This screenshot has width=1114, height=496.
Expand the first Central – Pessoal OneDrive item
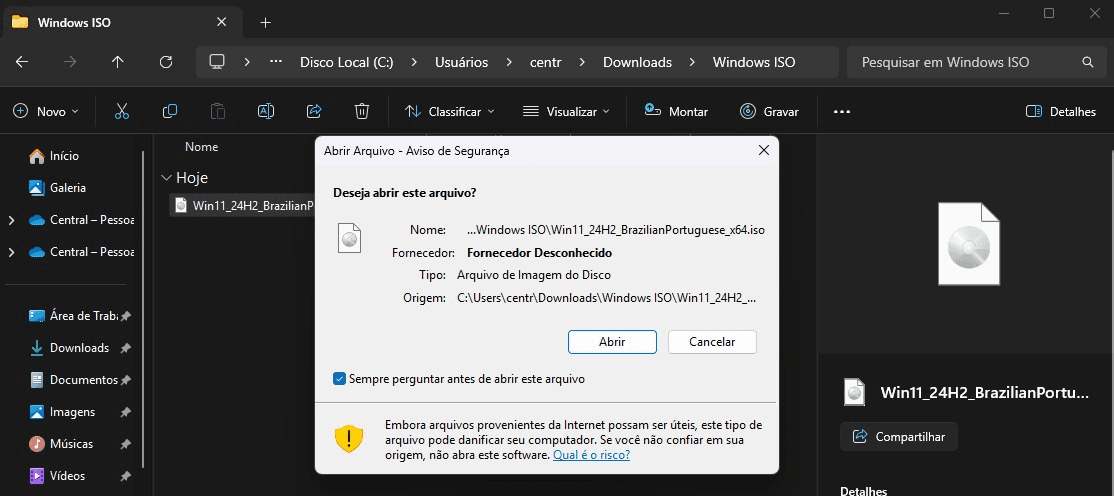point(11,220)
